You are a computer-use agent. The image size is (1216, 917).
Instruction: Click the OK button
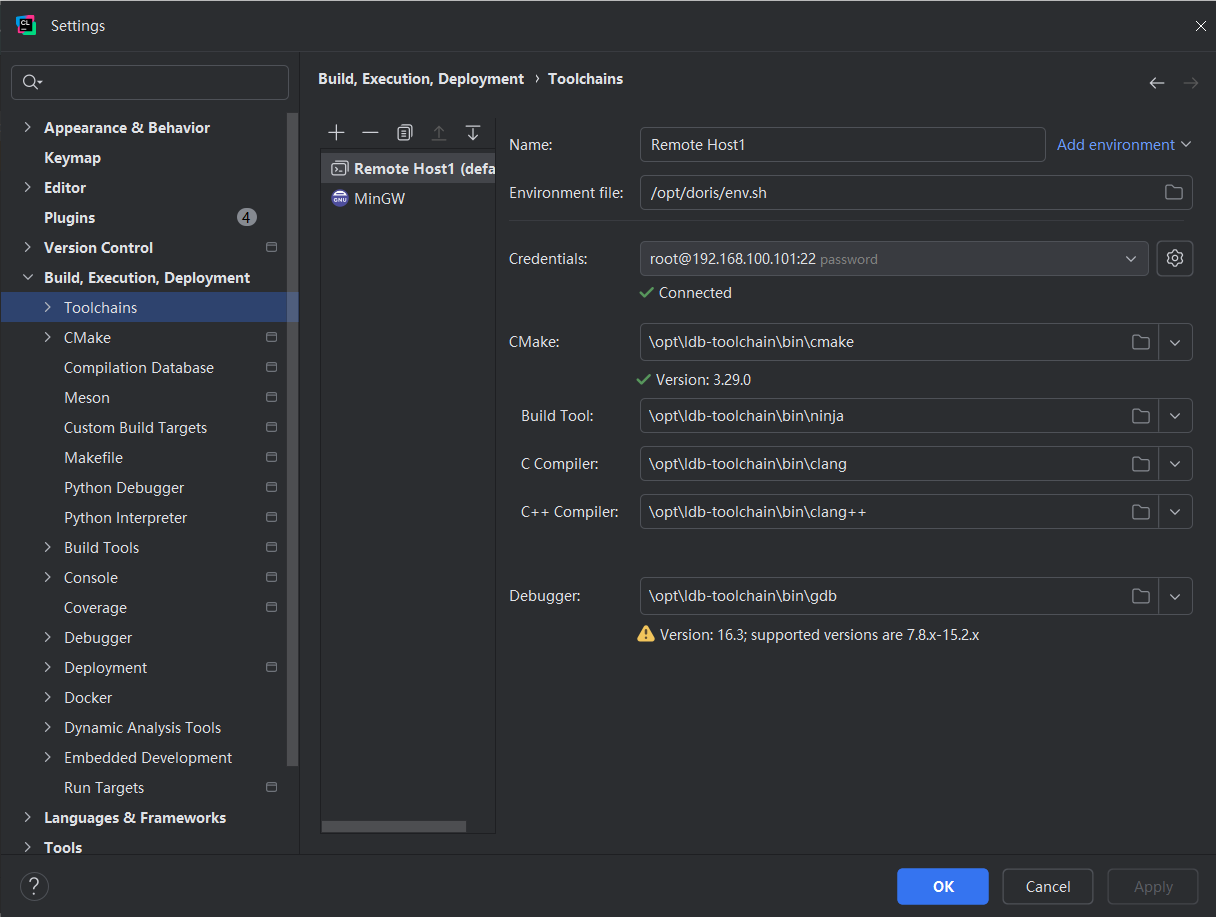pos(943,886)
